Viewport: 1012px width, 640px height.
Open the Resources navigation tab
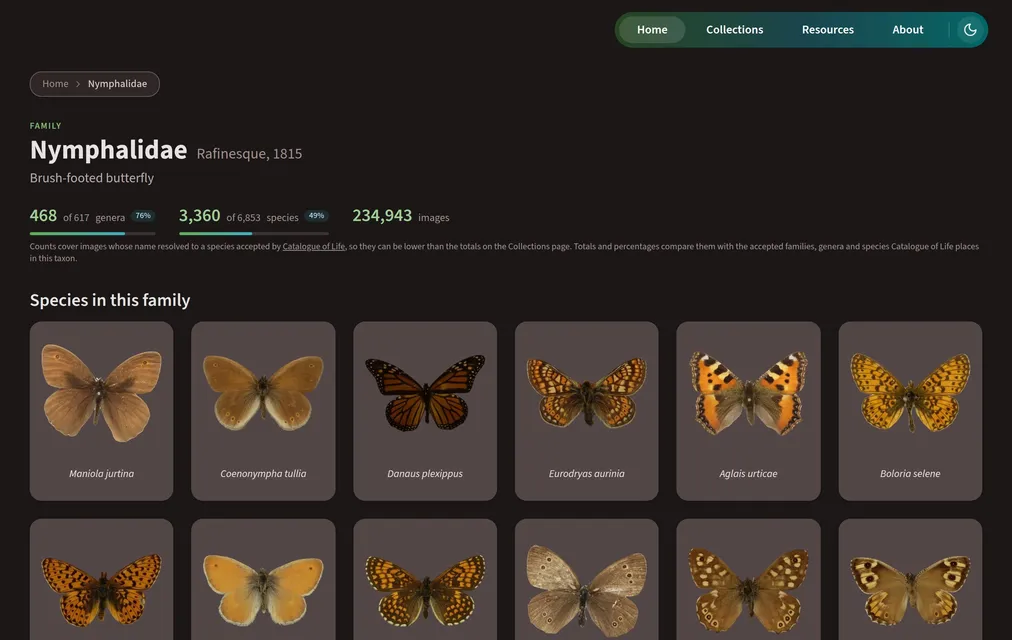pyautogui.click(x=827, y=30)
